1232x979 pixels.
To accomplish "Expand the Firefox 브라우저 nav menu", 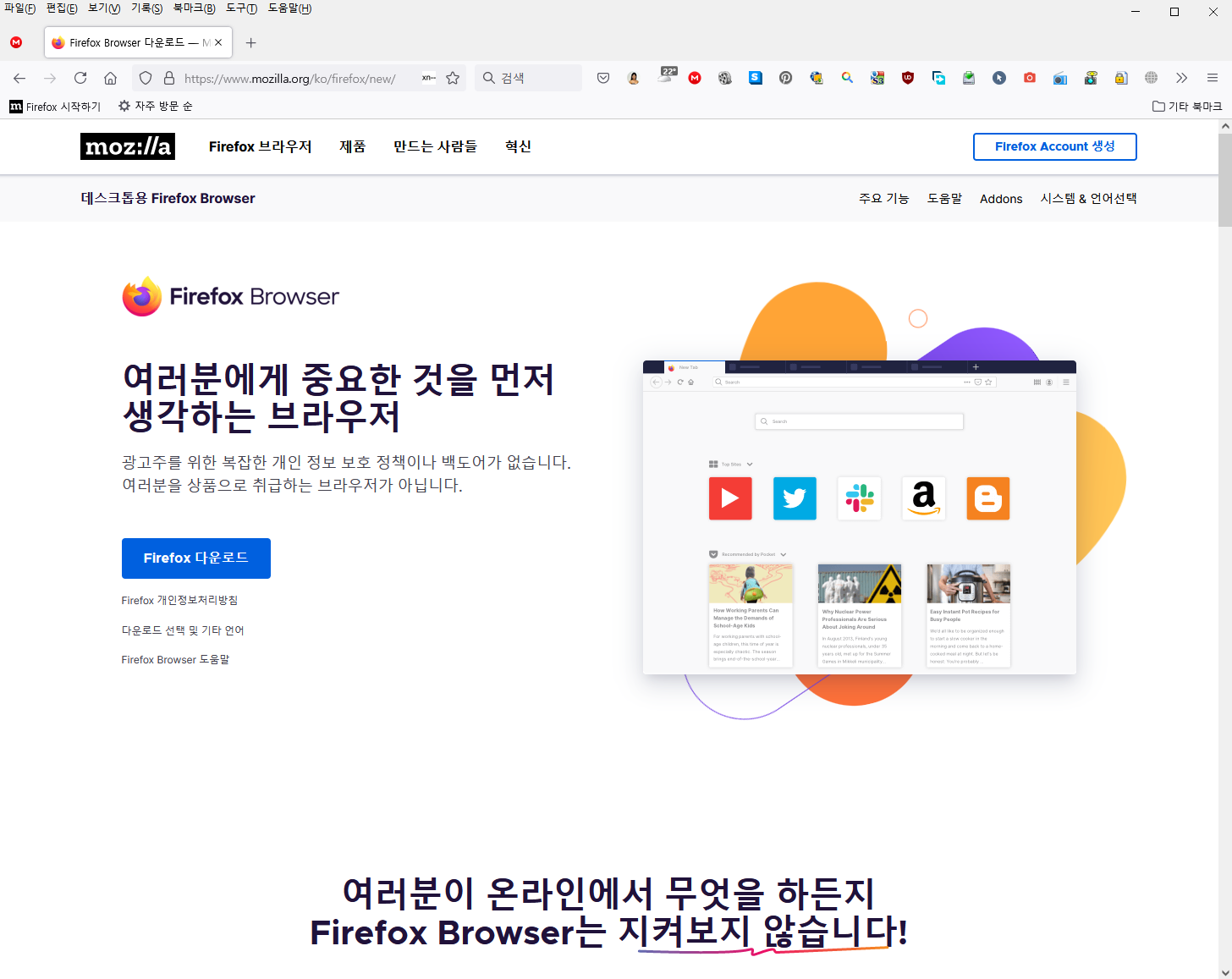I will pyautogui.click(x=261, y=146).
